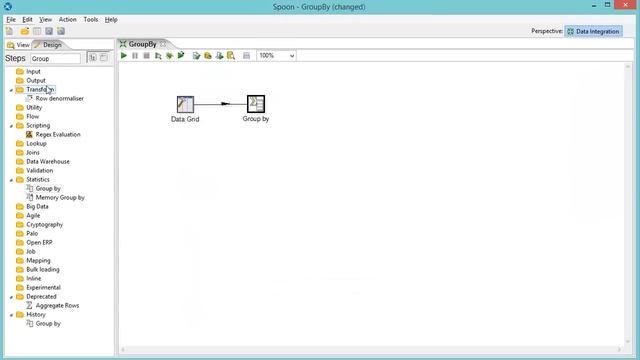
Task: Click the hop arrow between Data Grid and Group by
Action: [225, 104]
